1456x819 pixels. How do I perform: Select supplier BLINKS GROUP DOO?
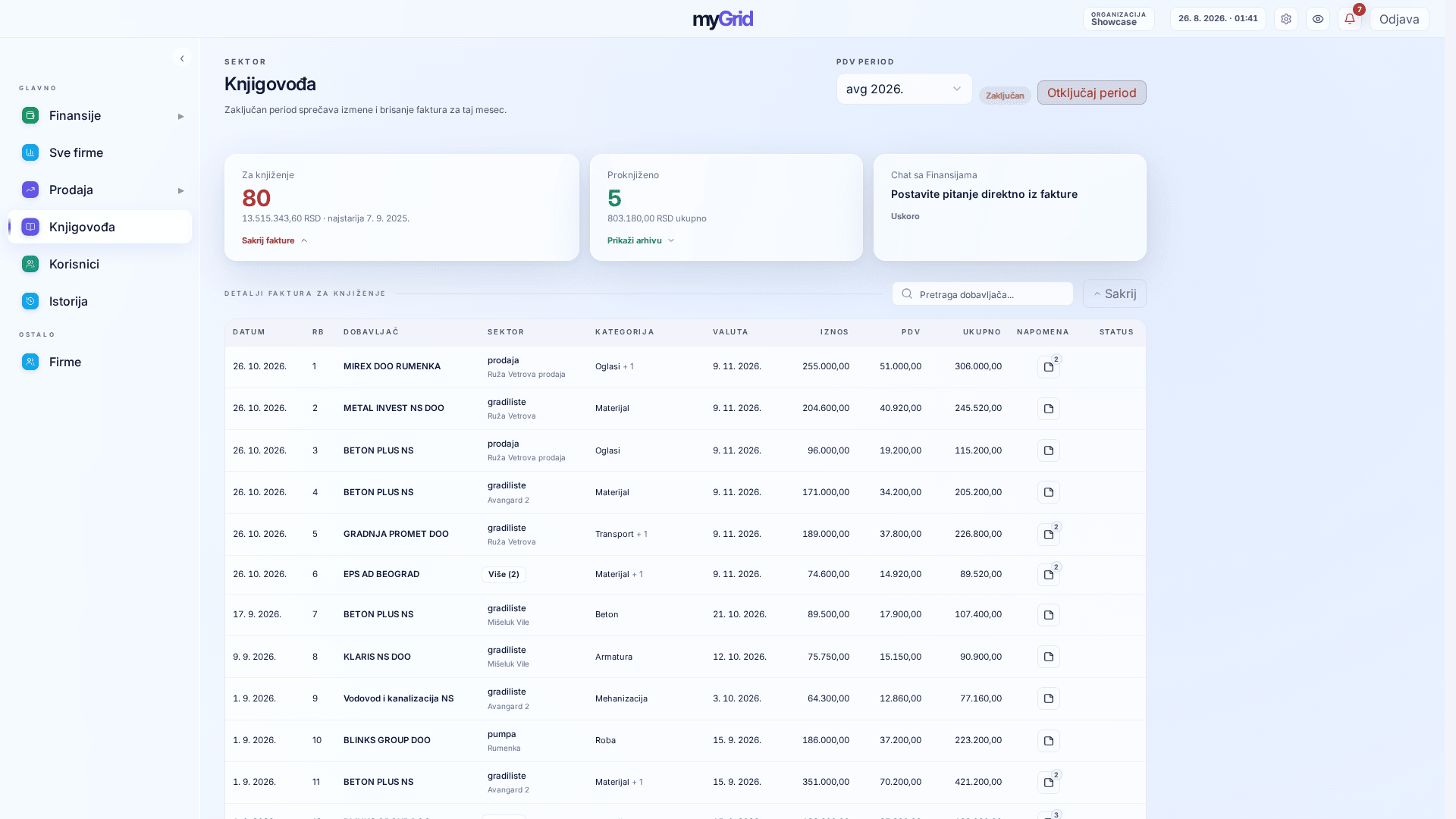click(387, 740)
